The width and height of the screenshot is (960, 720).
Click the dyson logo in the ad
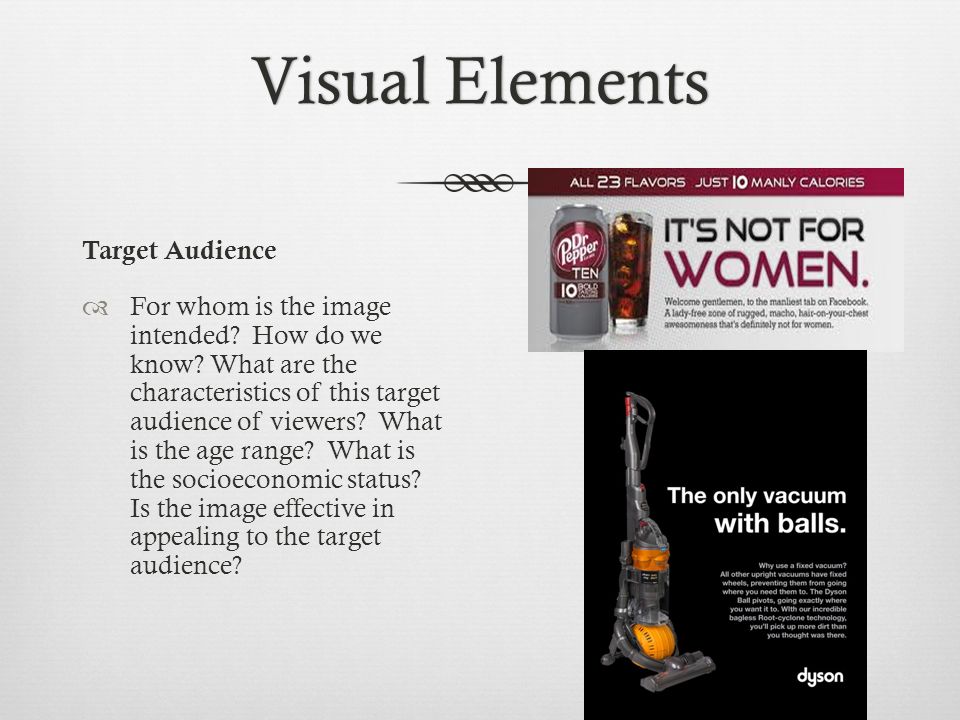tap(820, 677)
